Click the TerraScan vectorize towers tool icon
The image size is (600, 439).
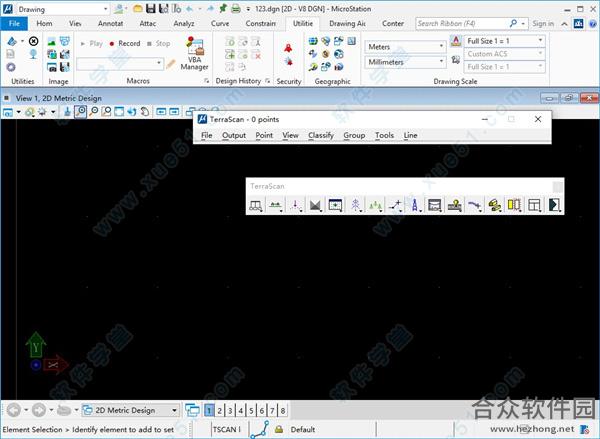point(355,206)
